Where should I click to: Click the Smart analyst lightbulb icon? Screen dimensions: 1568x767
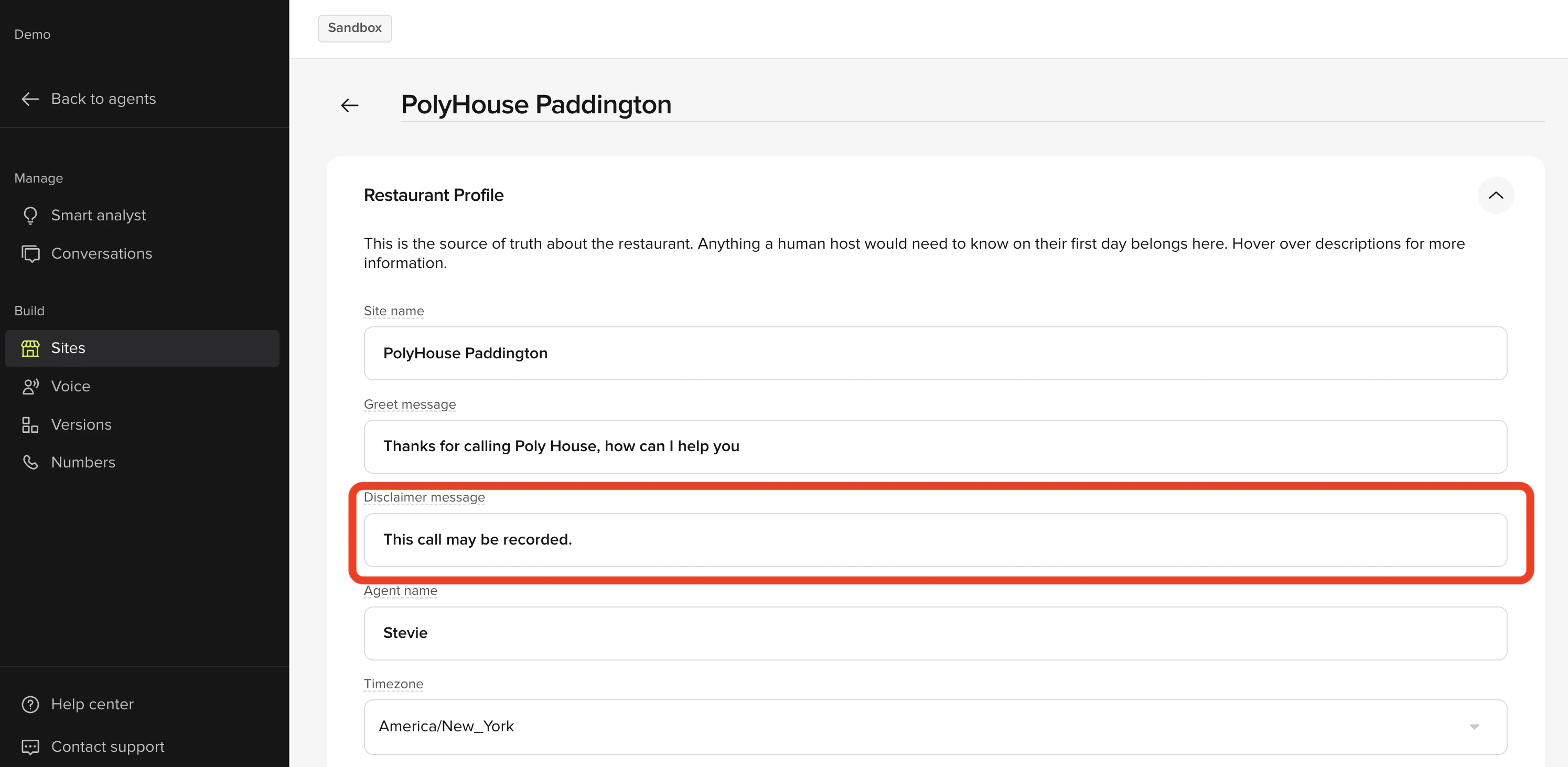pyautogui.click(x=30, y=216)
